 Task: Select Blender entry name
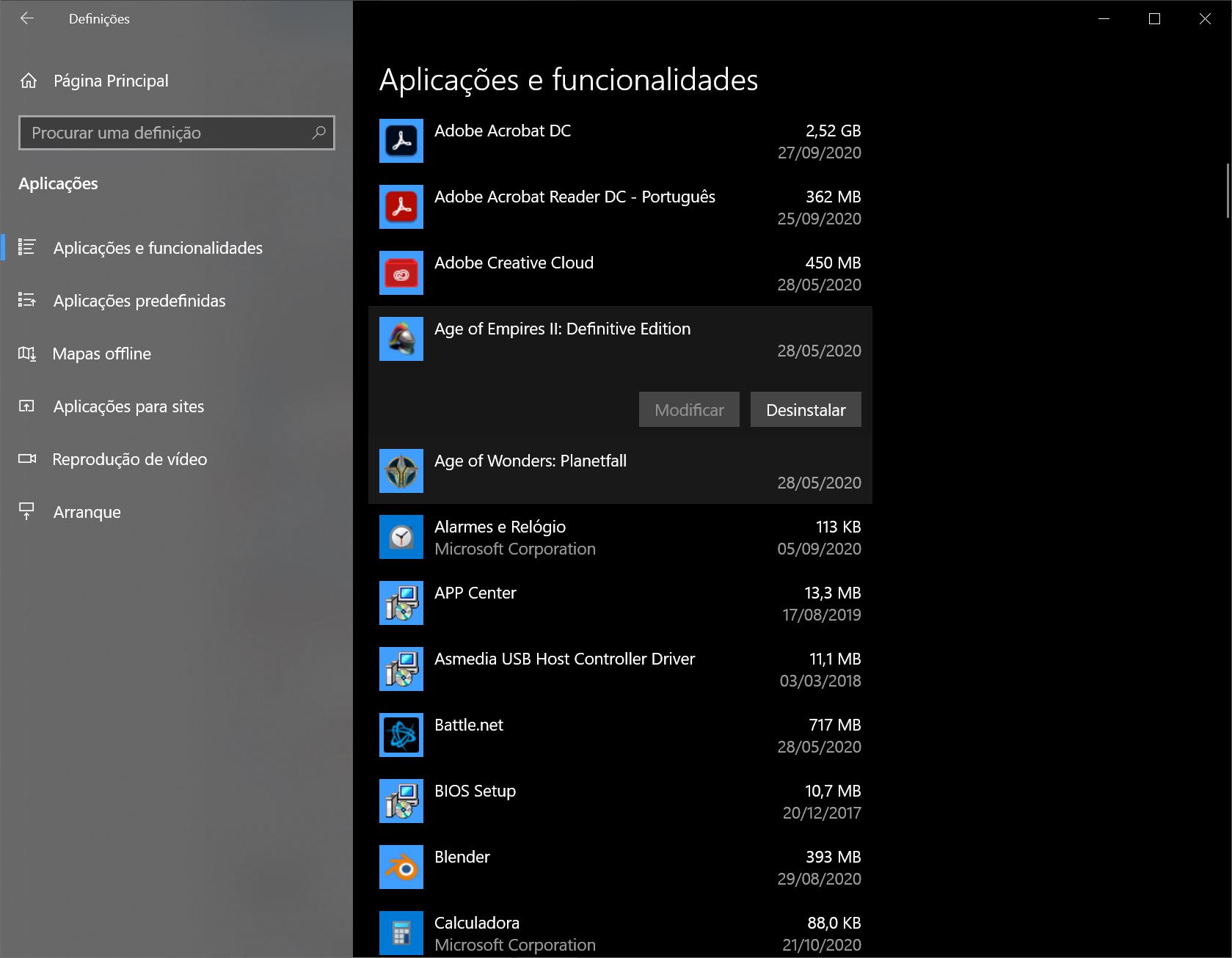click(x=462, y=857)
